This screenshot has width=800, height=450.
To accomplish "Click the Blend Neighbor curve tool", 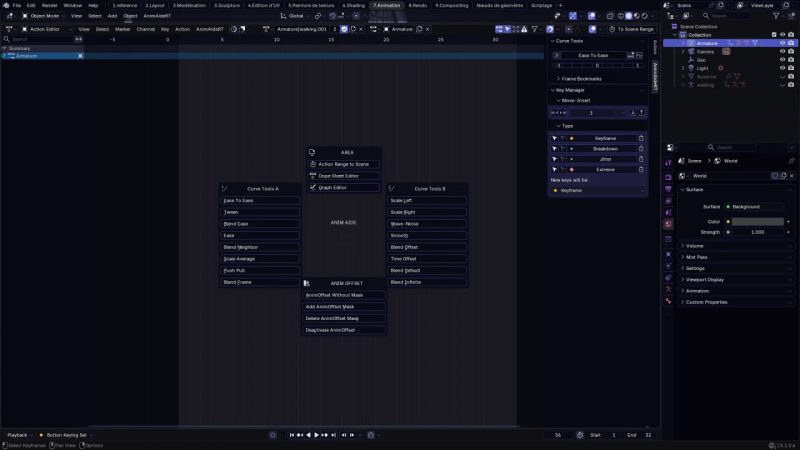I will point(260,246).
